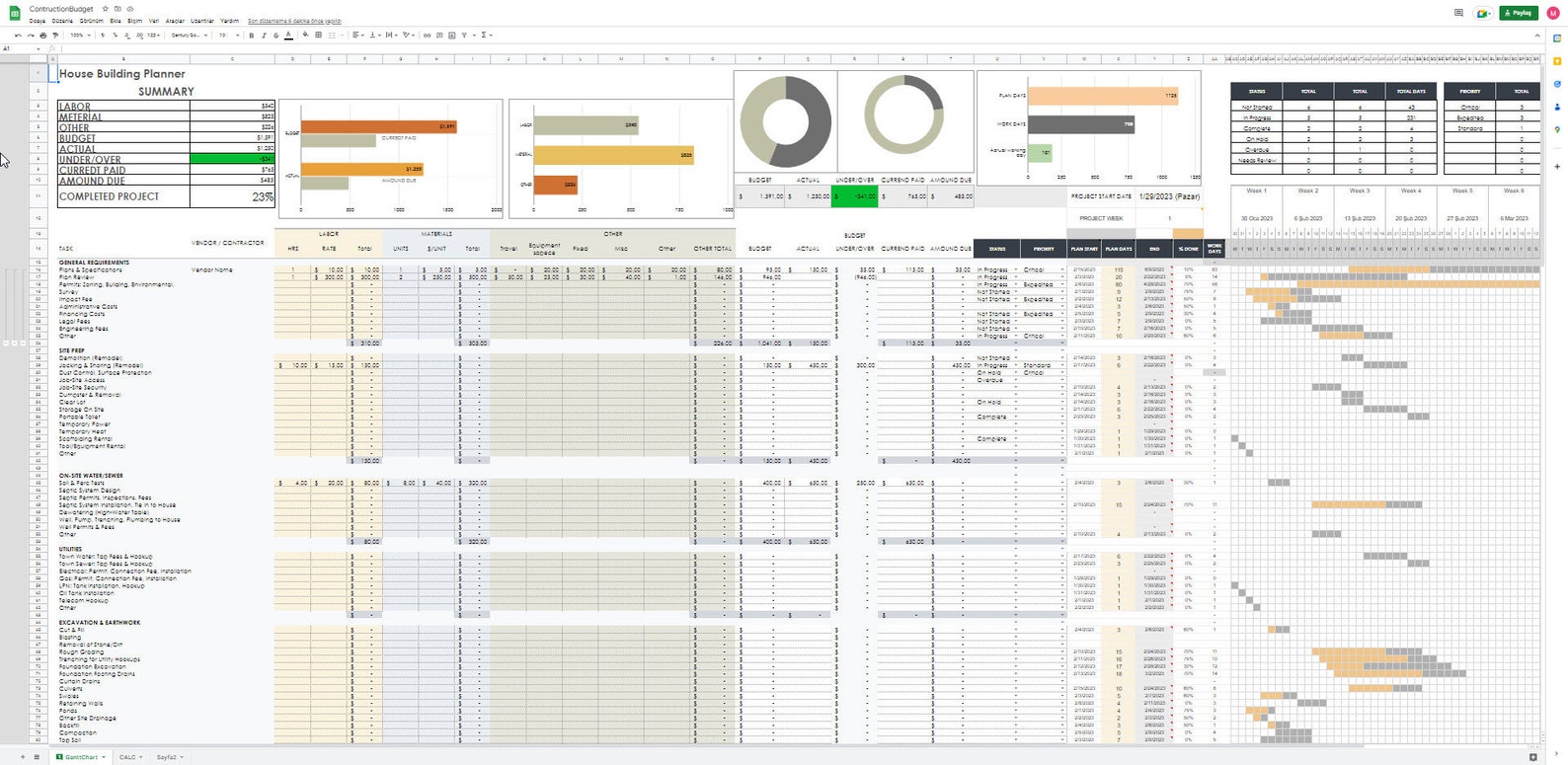1568x765 pixels.
Task: Click the A1 name box field
Action: pos(22,48)
